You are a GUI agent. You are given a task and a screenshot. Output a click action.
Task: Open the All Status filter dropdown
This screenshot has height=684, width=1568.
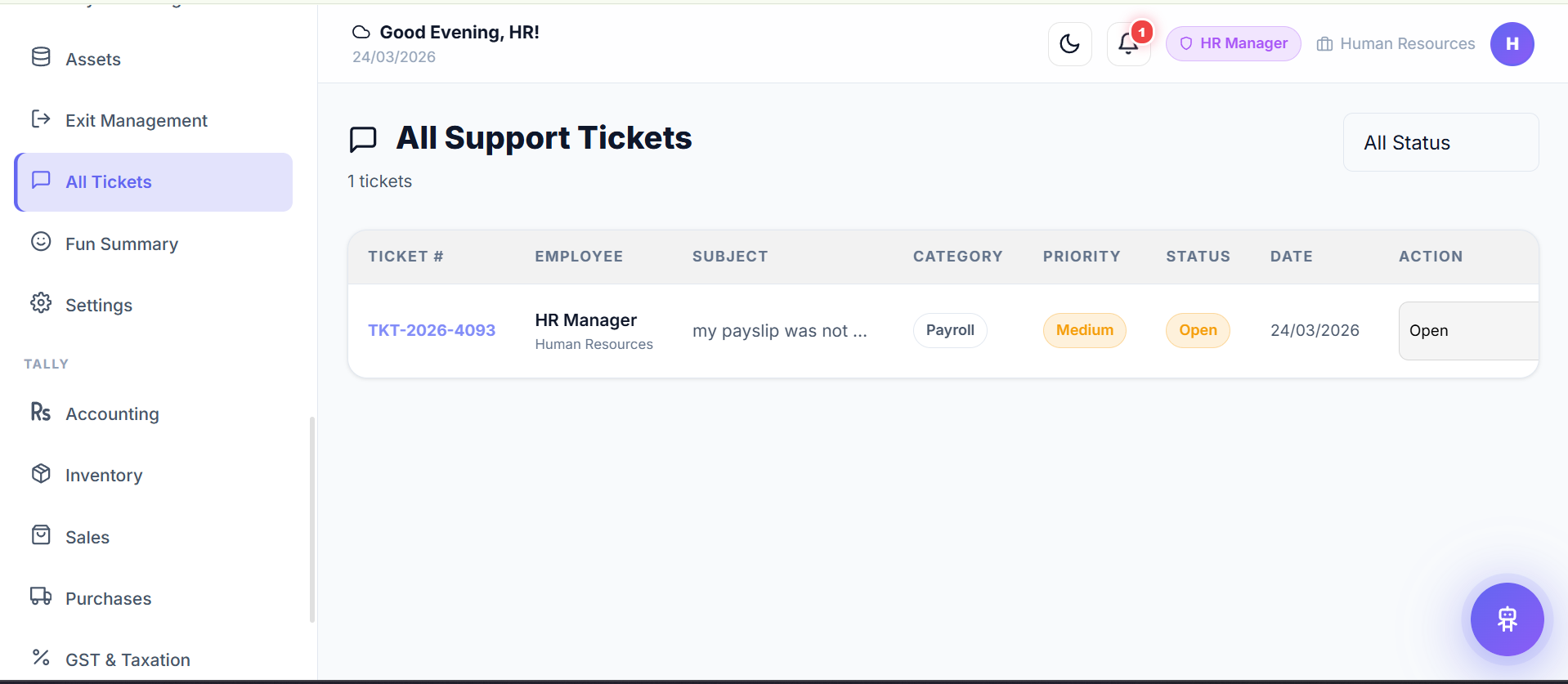coord(1440,142)
